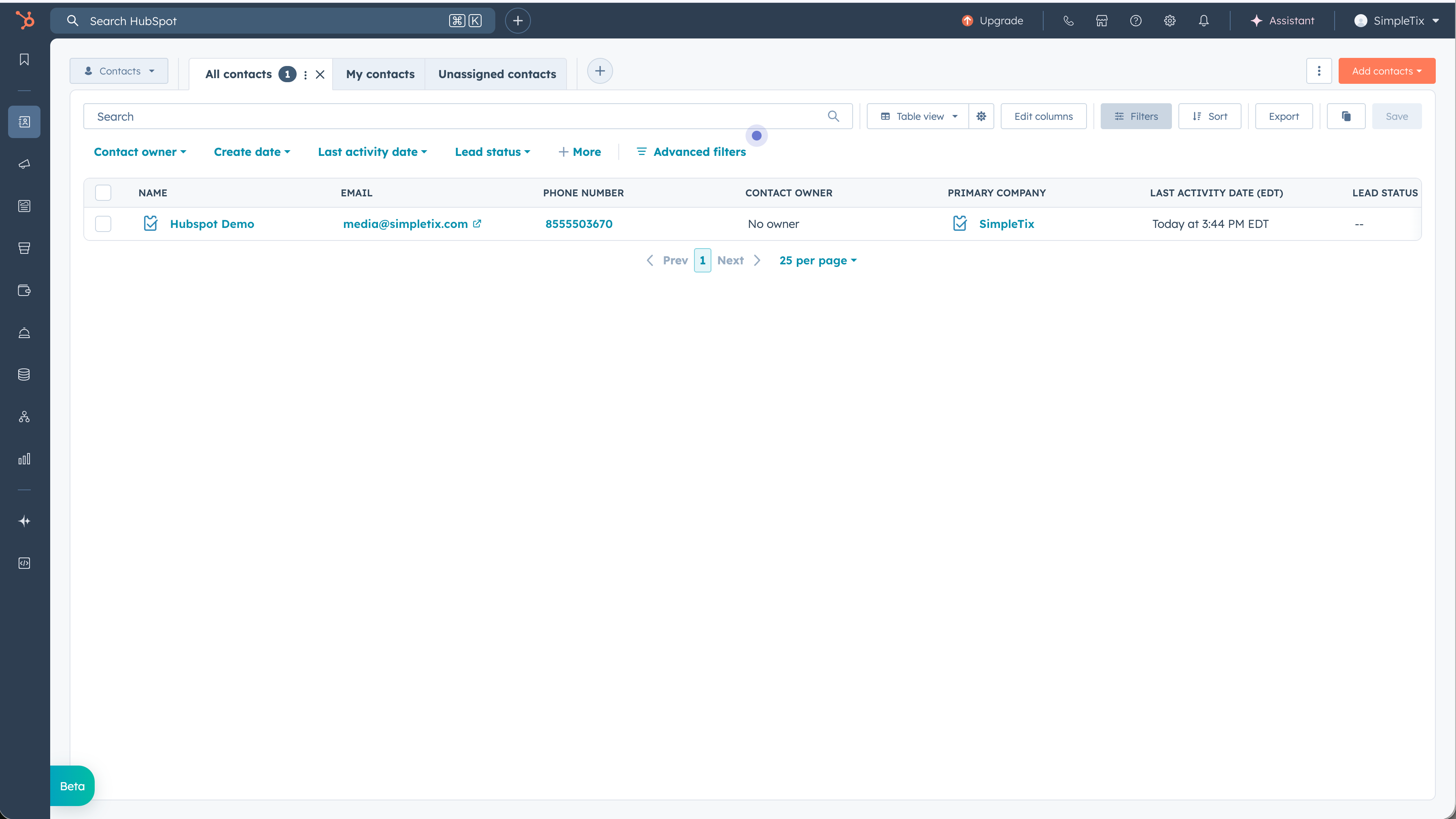Expand the SimpleTix account menu
1456x819 pixels.
[x=1396, y=20]
